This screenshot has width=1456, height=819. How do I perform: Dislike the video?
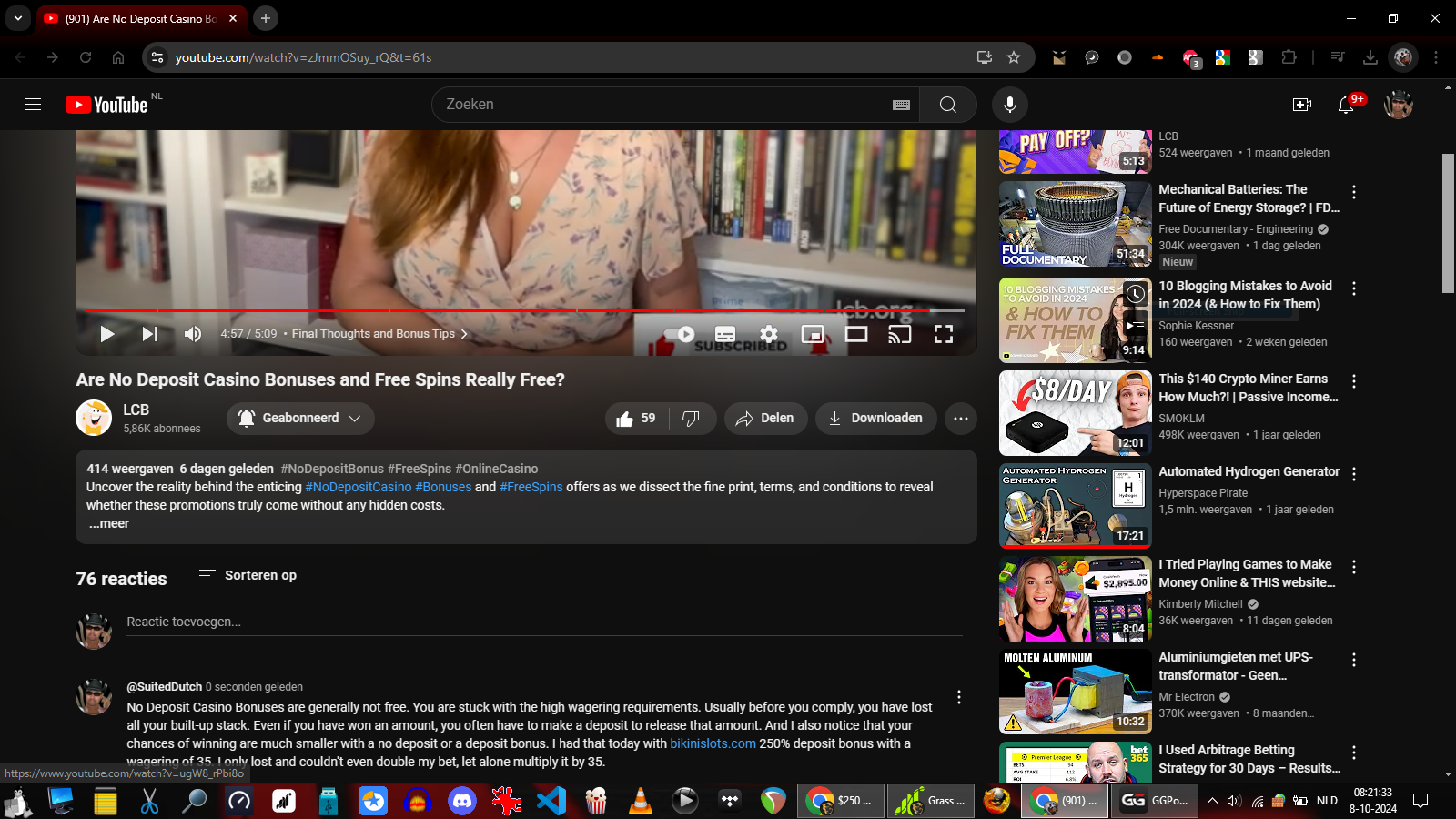[692, 419]
